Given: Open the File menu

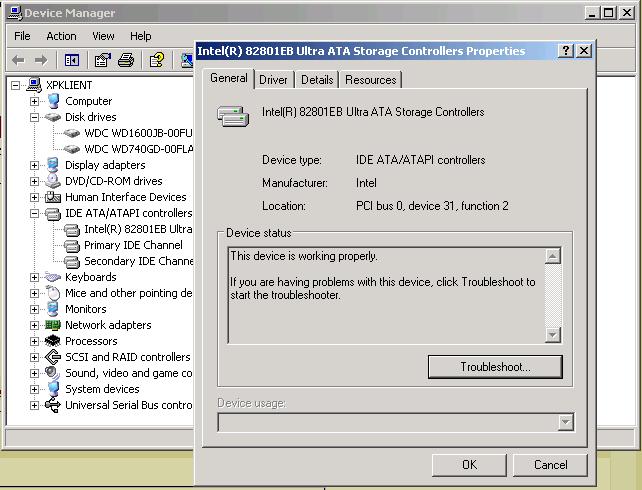Looking at the screenshot, I should coord(22,36).
